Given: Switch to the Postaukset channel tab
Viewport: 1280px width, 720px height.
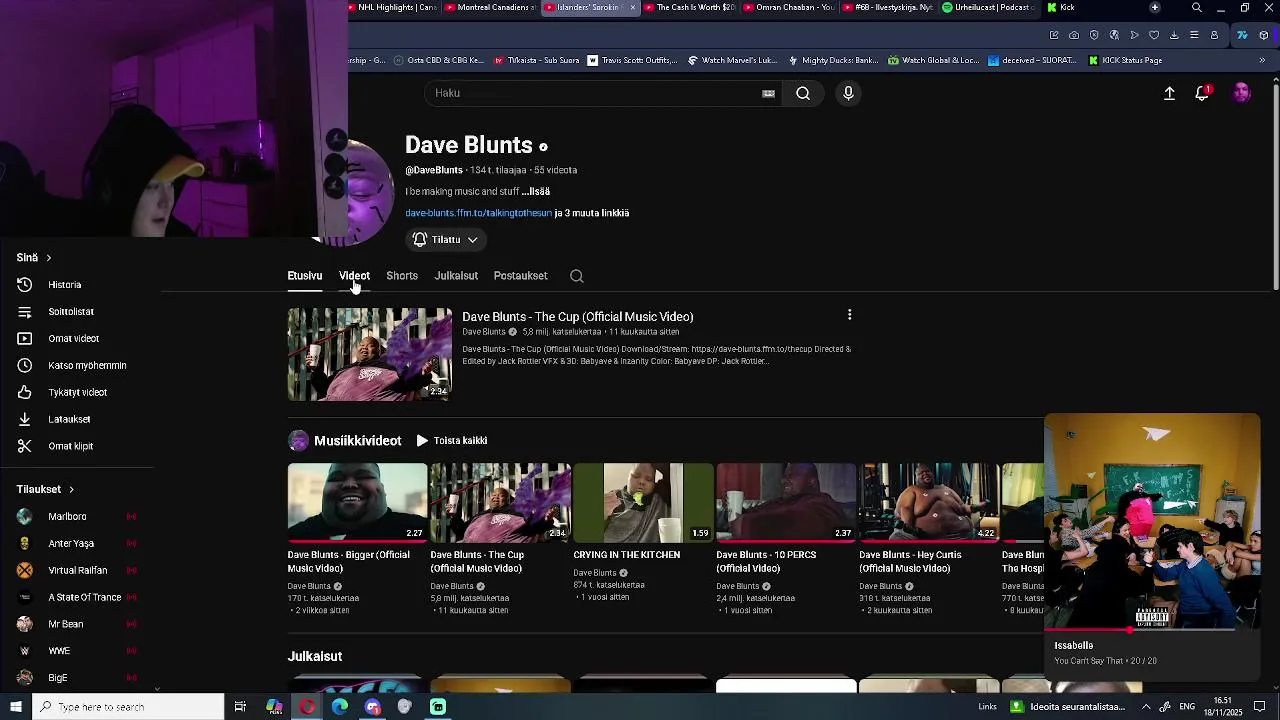Looking at the screenshot, I should [x=520, y=276].
